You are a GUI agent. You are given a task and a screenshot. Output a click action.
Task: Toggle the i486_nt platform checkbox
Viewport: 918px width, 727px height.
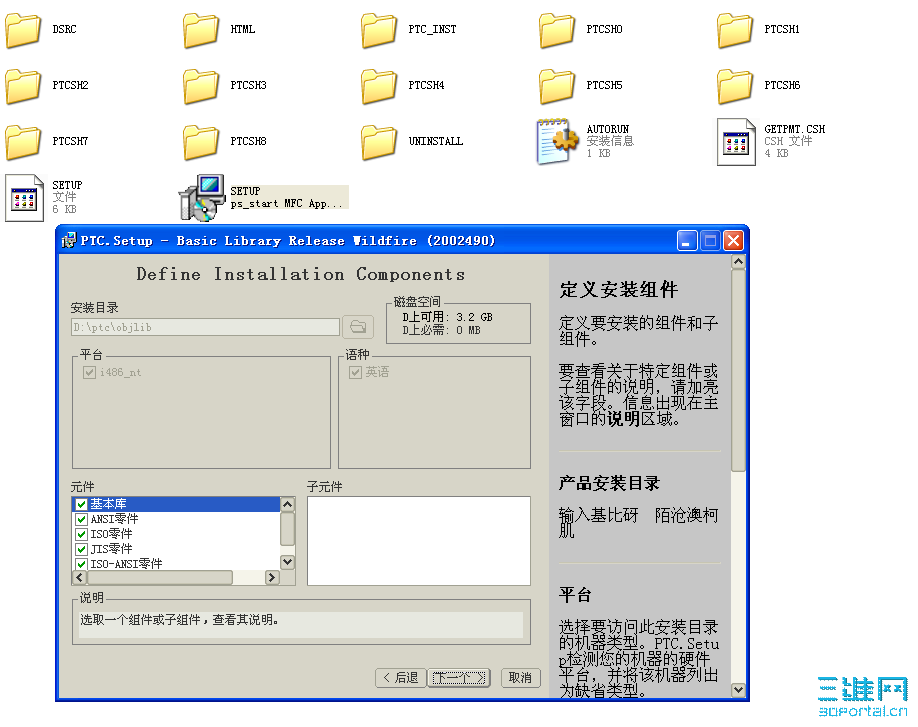point(89,372)
